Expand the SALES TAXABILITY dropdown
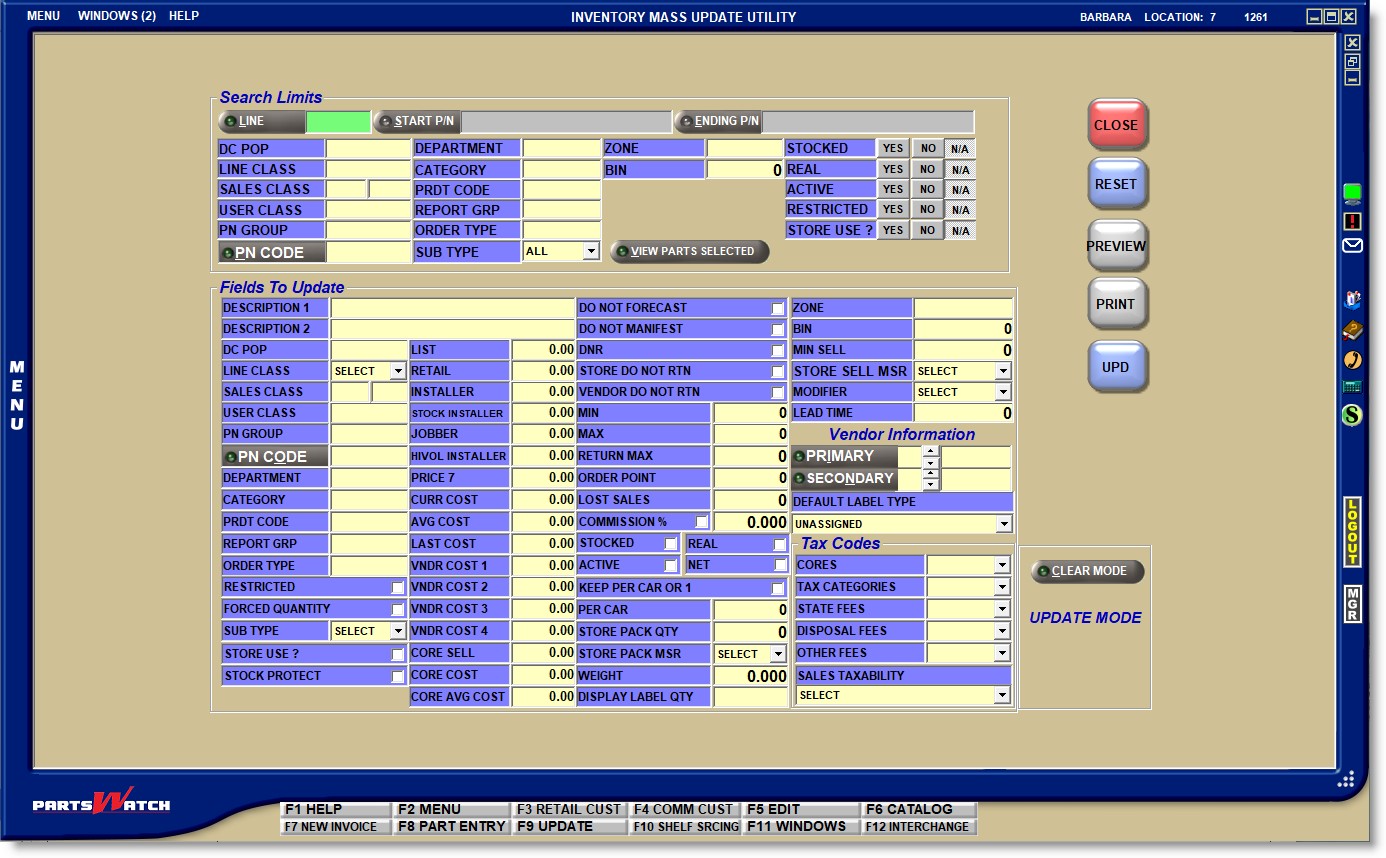Screen dimensions: 1386x858 1002,696
